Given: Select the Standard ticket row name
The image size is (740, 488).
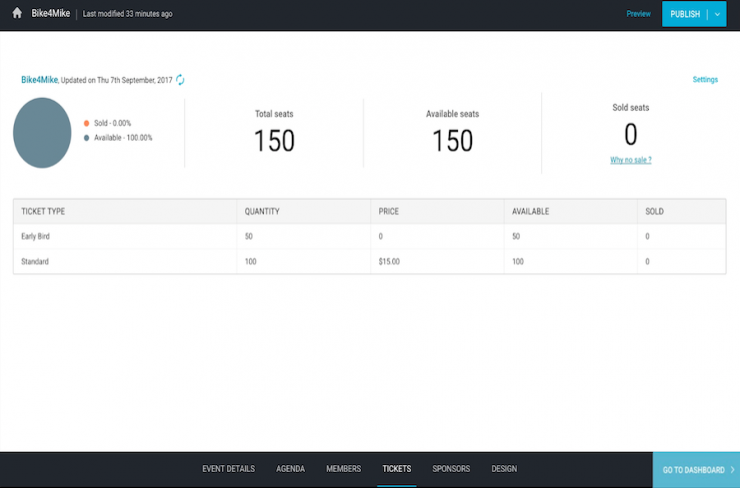Looking at the screenshot, I should (35, 261).
